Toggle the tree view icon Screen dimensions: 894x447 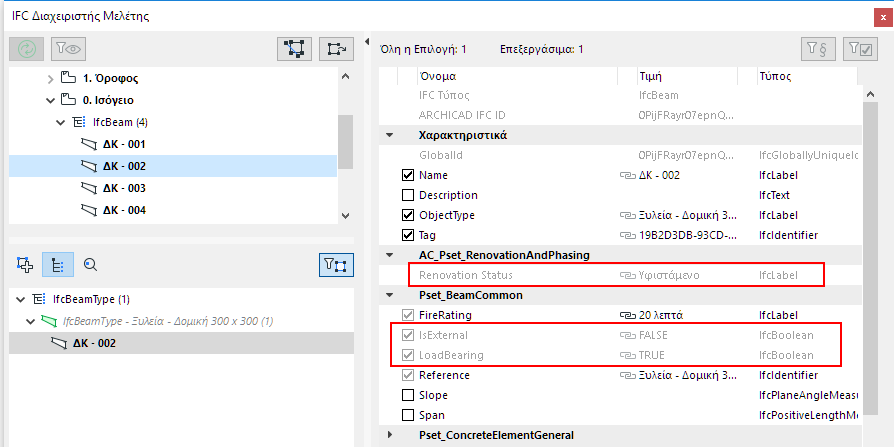coord(57,264)
